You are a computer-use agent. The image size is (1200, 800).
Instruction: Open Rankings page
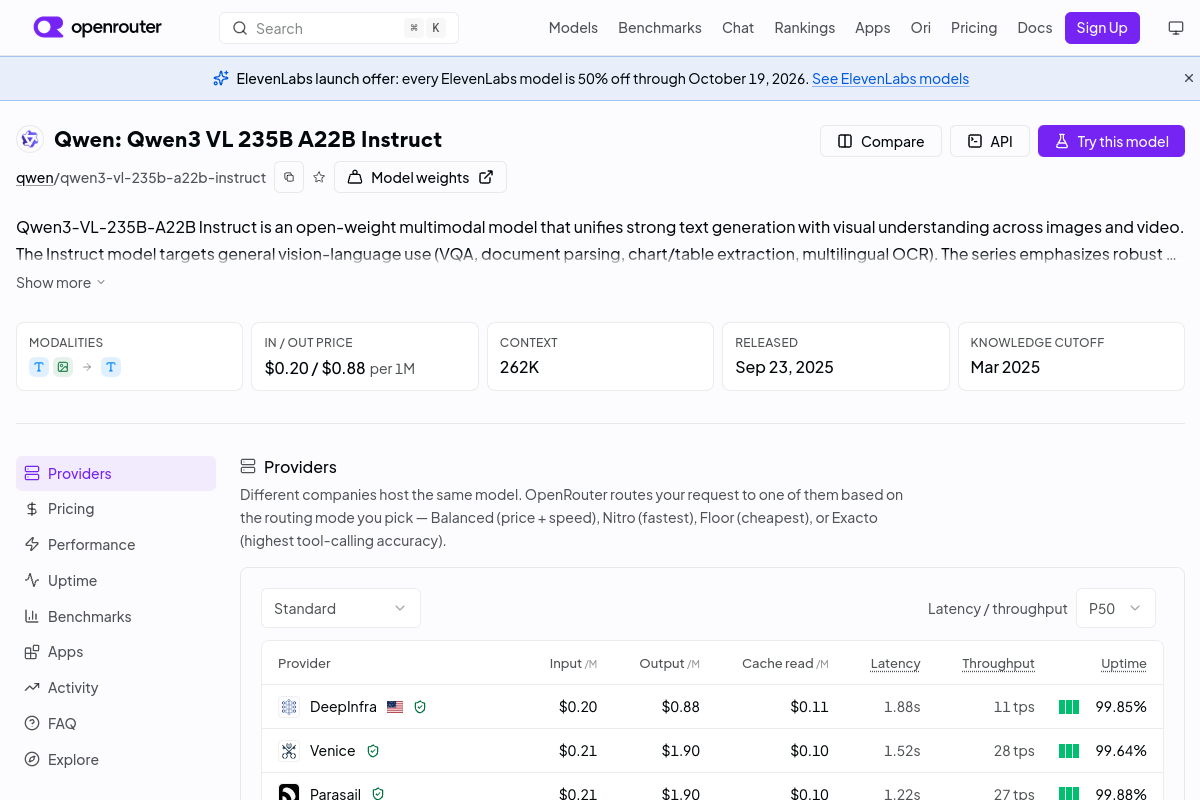click(804, 28)
